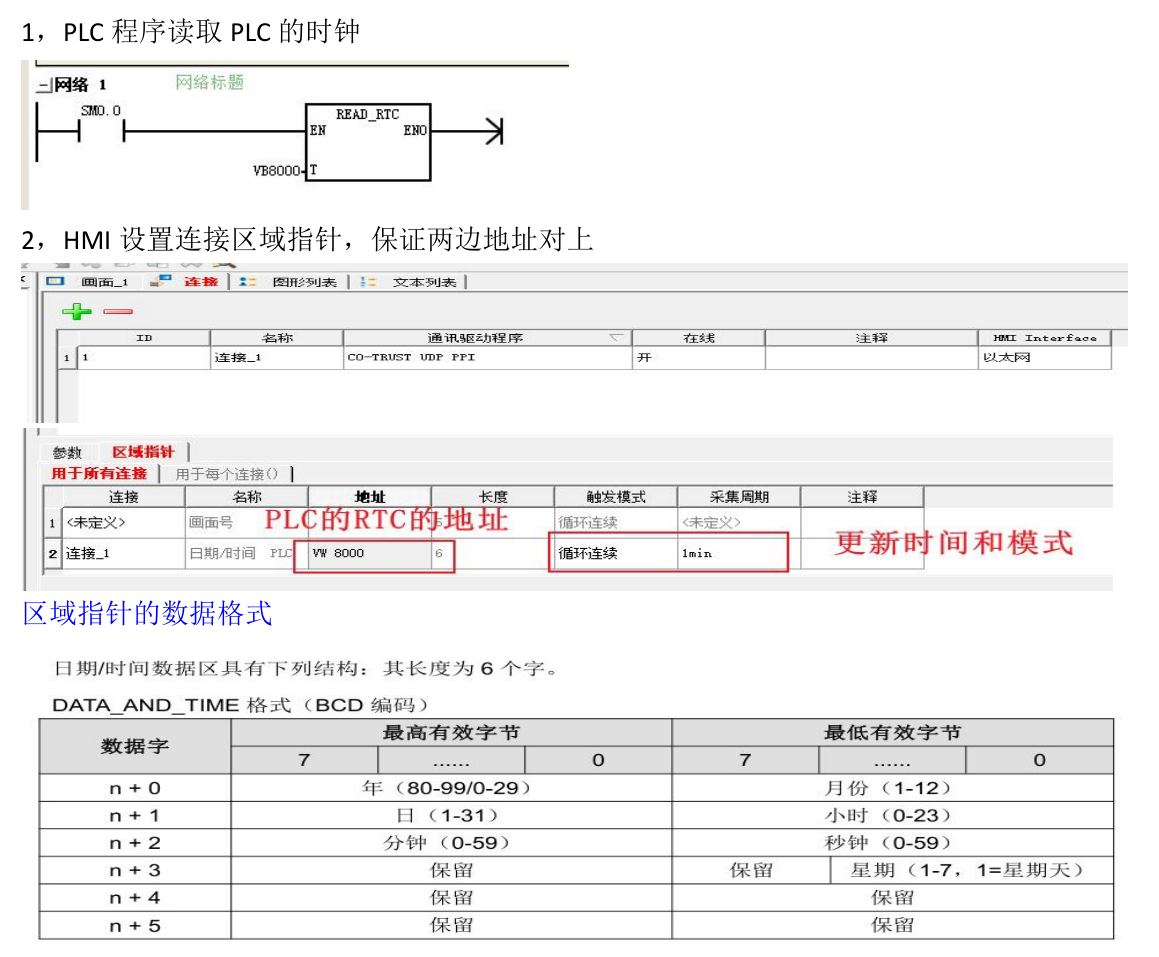Click the row 2 header in area pointer table
1159x957 pixels.
(52, 554)
